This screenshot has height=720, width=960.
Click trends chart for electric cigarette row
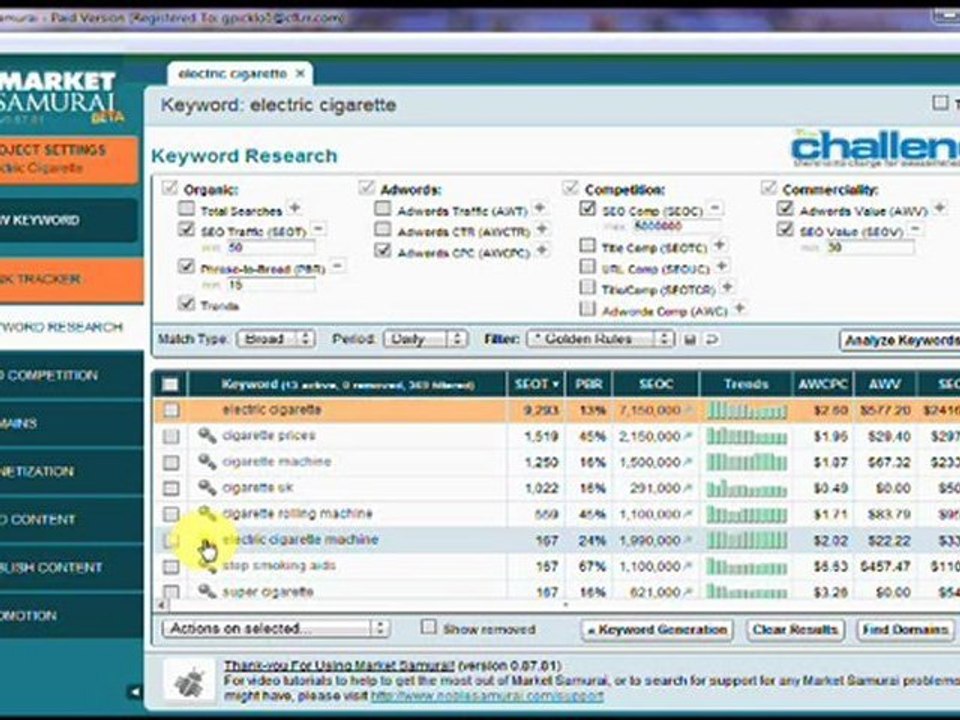(x=746, y=410)
